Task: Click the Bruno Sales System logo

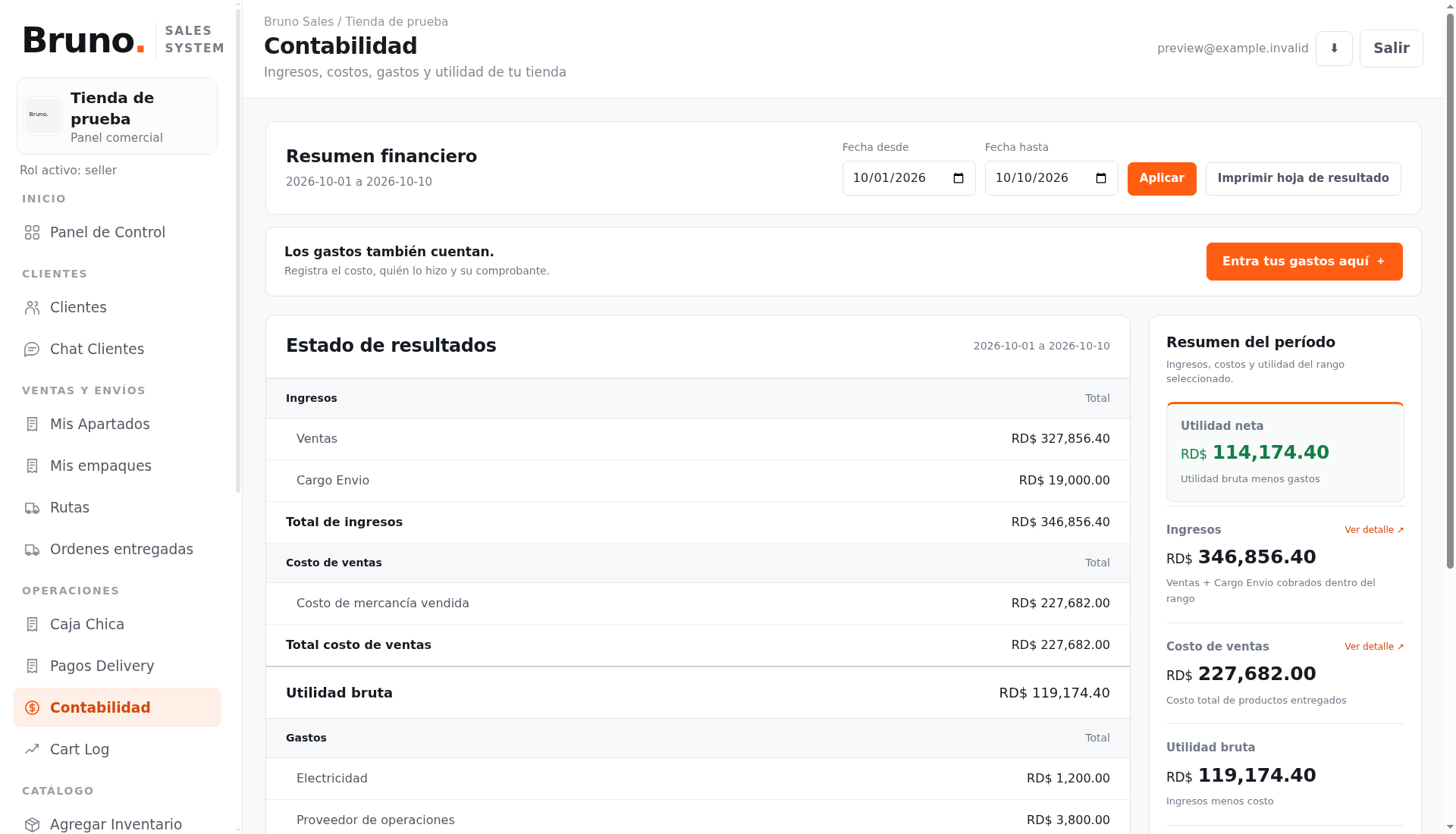Action: (124, 40)
